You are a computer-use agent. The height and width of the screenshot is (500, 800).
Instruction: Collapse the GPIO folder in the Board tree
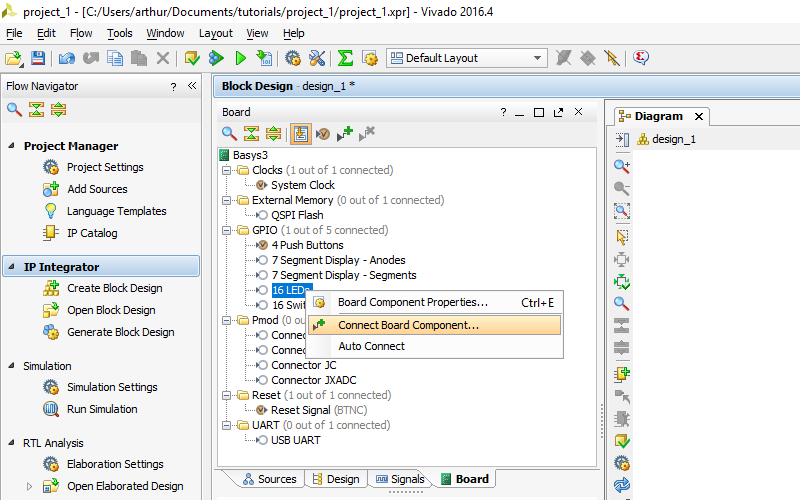[x=227, y=231]
